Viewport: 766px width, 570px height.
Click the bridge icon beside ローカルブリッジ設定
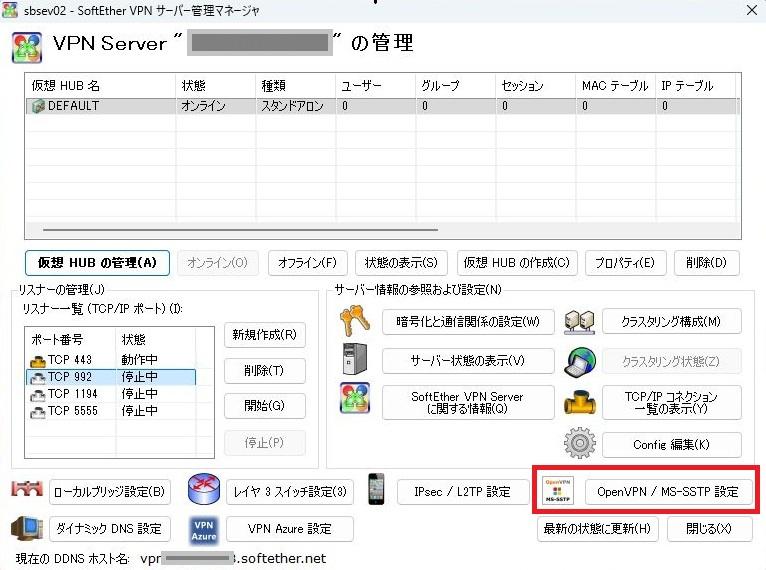coord(27,489)
